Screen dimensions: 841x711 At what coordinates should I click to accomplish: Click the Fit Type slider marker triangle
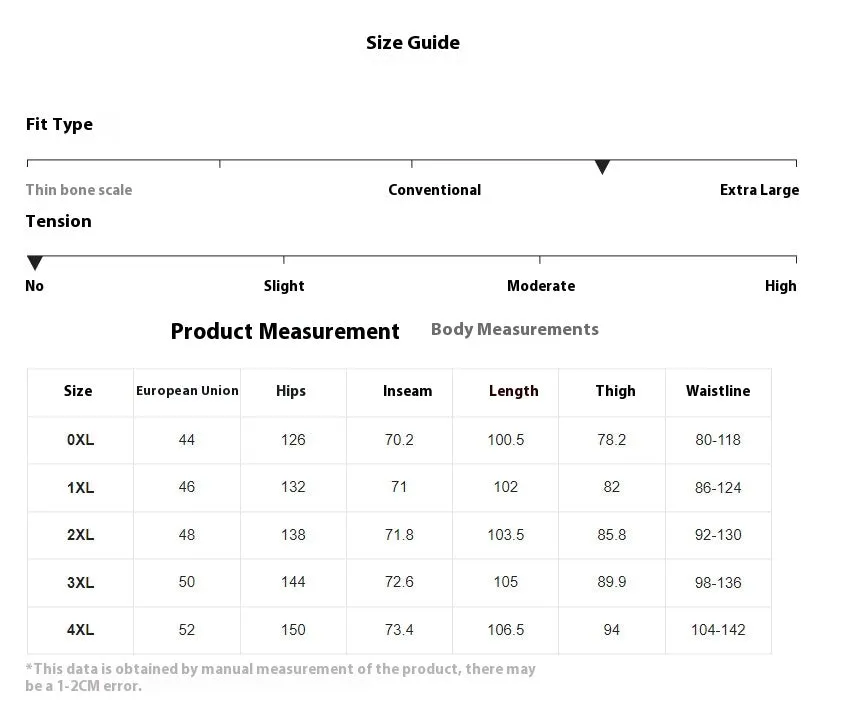tap(602, 167)
